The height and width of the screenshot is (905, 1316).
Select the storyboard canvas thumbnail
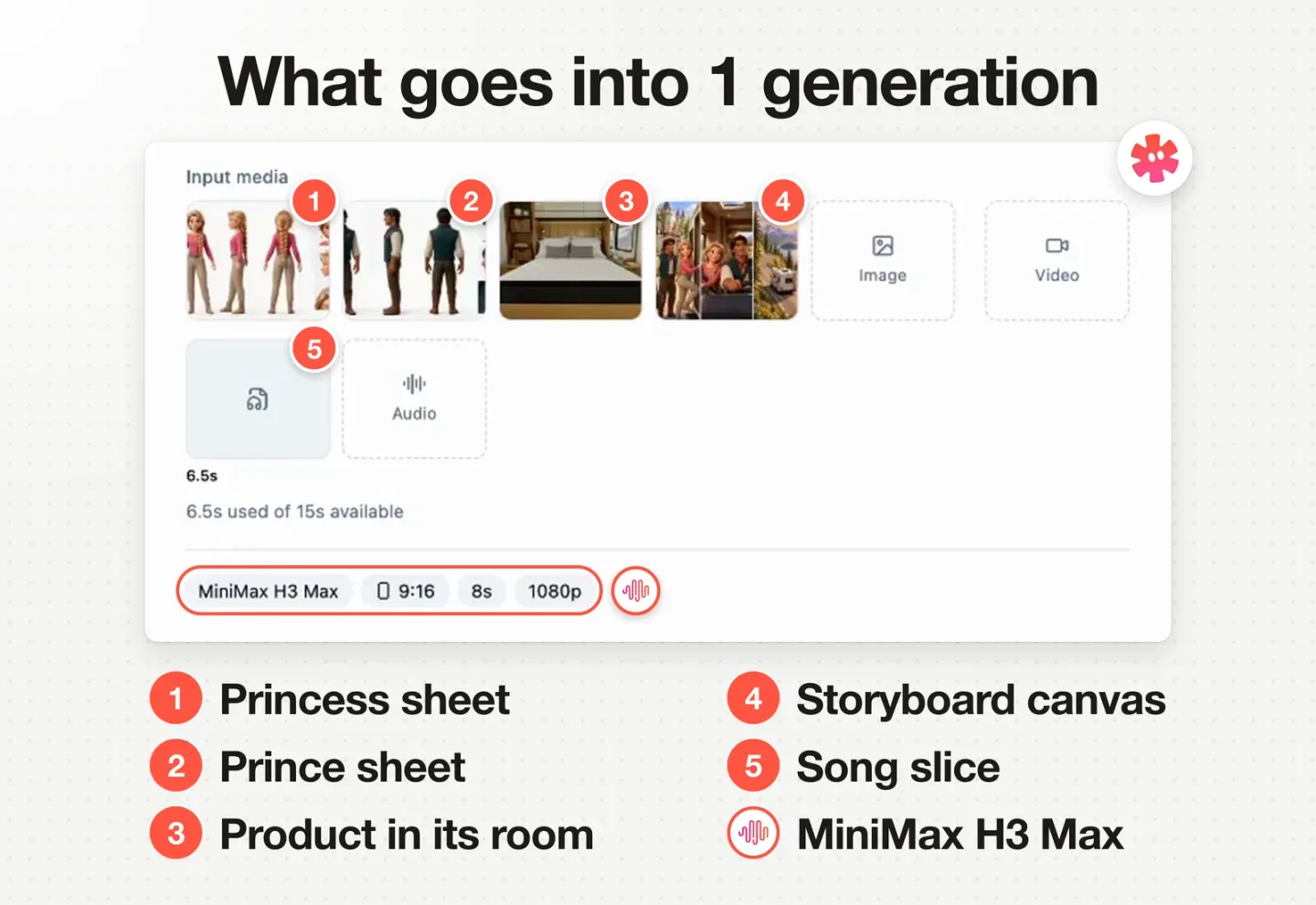[x=727, y=261]
